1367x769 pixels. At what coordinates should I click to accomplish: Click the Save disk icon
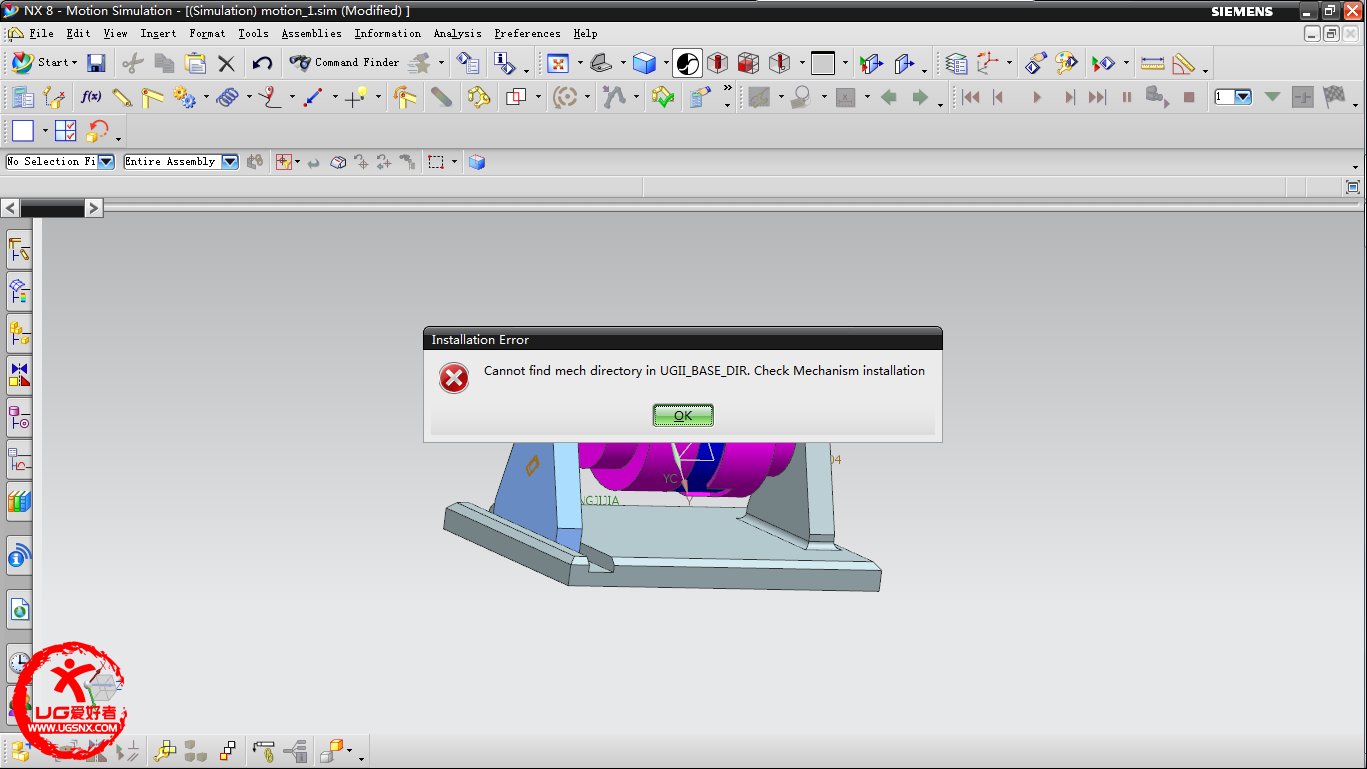pos(96,63)
